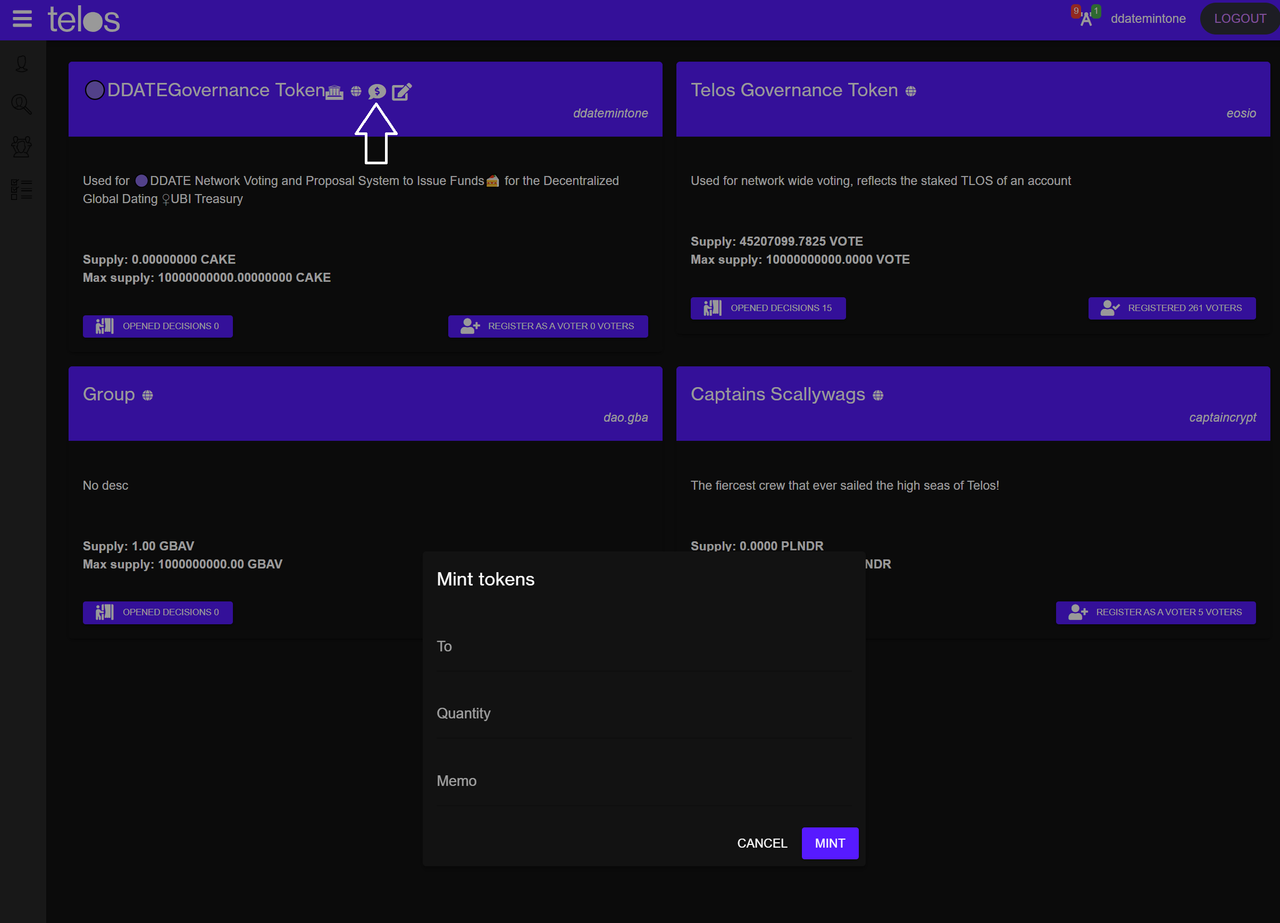The height and width of the screenshot is (923, 1280).
Task: Click the DDATE Network Voting description text
Action: click(x=351, y=190)
